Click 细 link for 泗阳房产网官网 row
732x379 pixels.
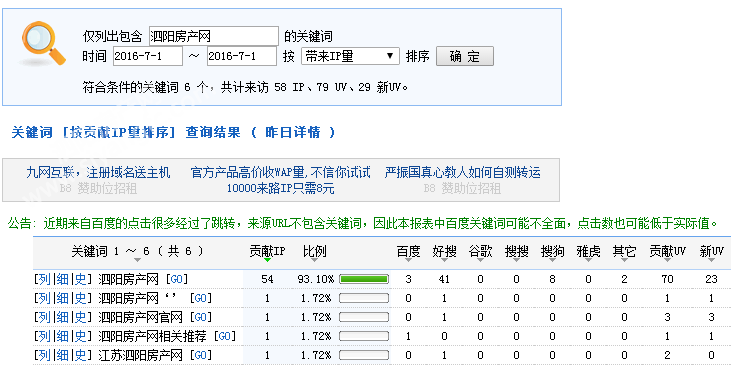point(62,317)
